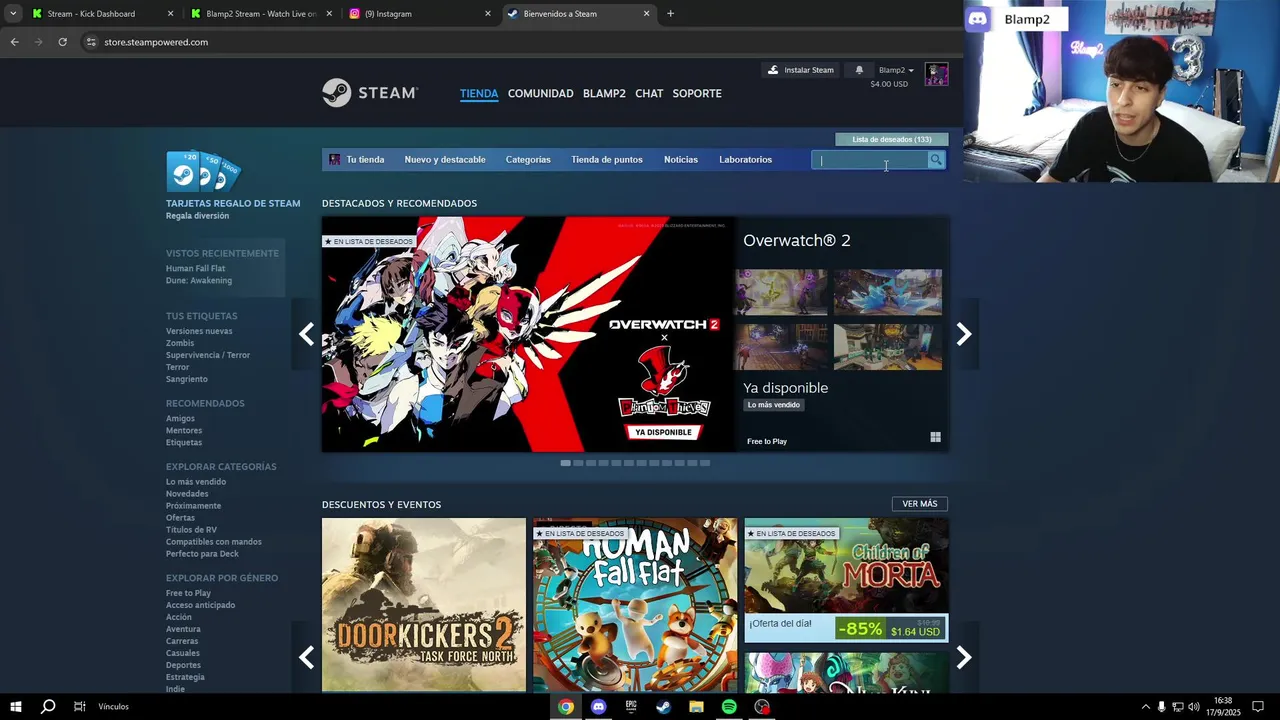Click inside the Steam store search field
The height and width of the screenshot is (720, 1280).
[x=870, y=160]
